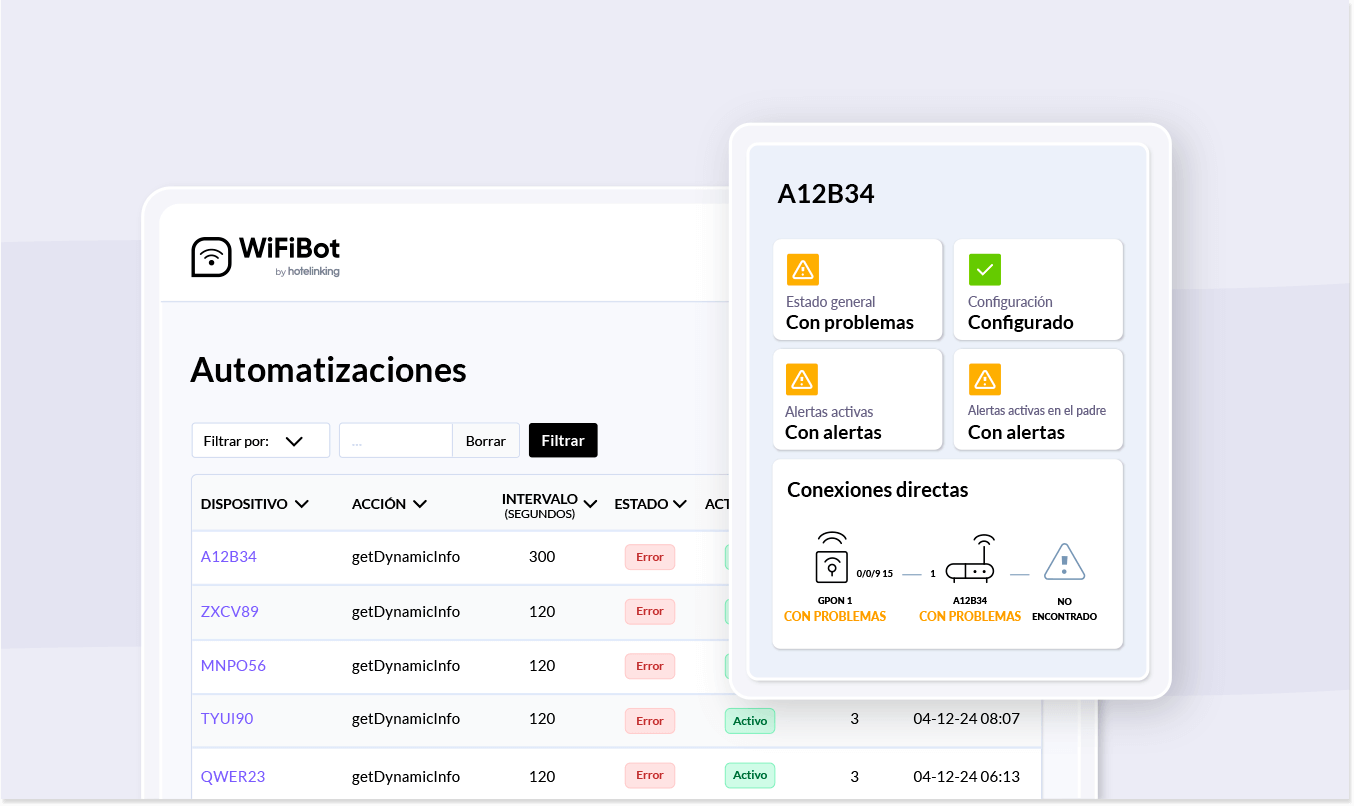Click the A12B34 panel title
The height and width of the screenshot is (806, 1354).
(826, 194)
